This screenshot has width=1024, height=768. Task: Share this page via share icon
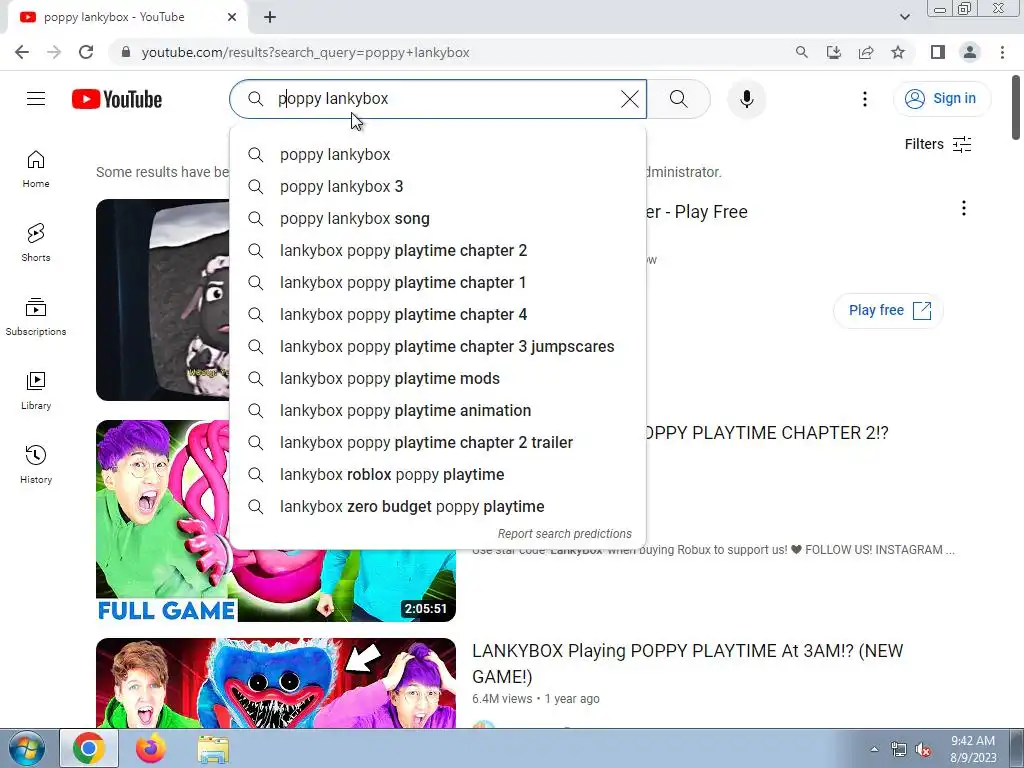pyautogui.click(x=866, y=52)
